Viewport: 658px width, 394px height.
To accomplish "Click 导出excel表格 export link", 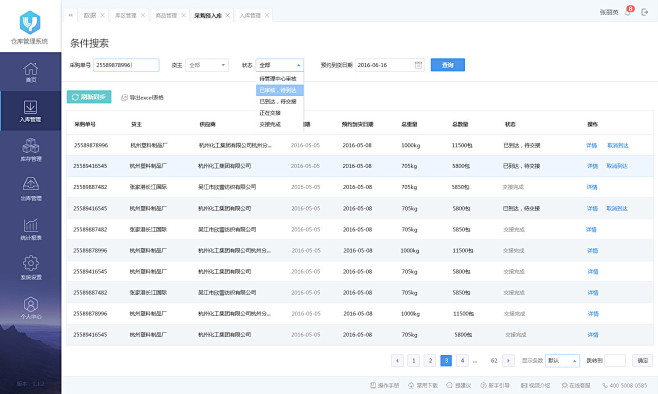I will 143,97.
